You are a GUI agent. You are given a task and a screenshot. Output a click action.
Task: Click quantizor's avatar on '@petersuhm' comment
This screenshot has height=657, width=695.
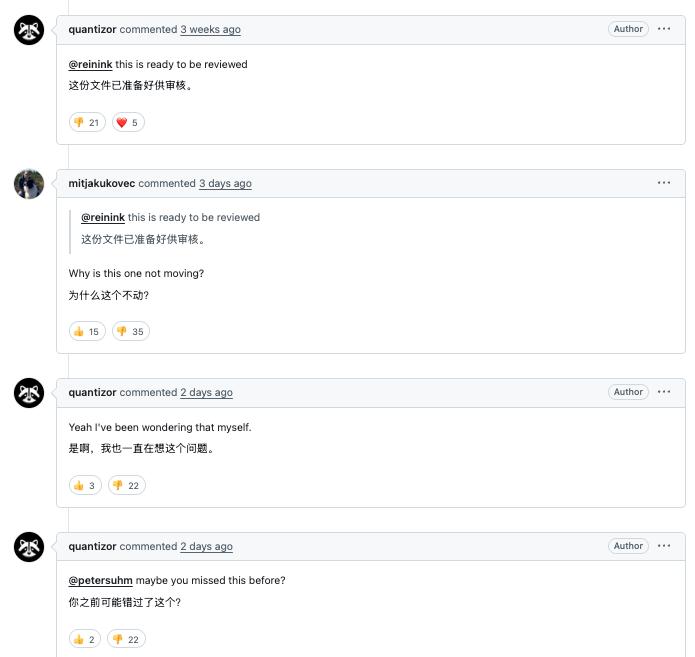coord(29,547)
